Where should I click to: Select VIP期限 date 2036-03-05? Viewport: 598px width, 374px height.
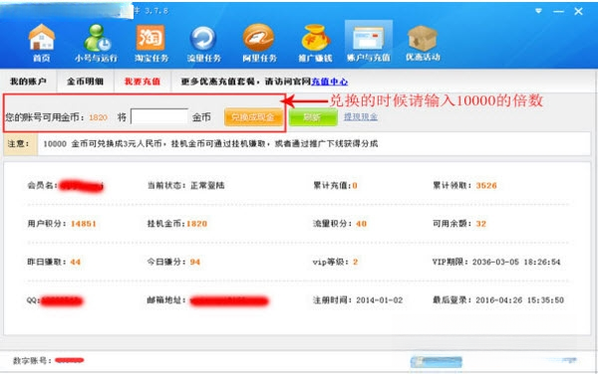coord(495,262)
